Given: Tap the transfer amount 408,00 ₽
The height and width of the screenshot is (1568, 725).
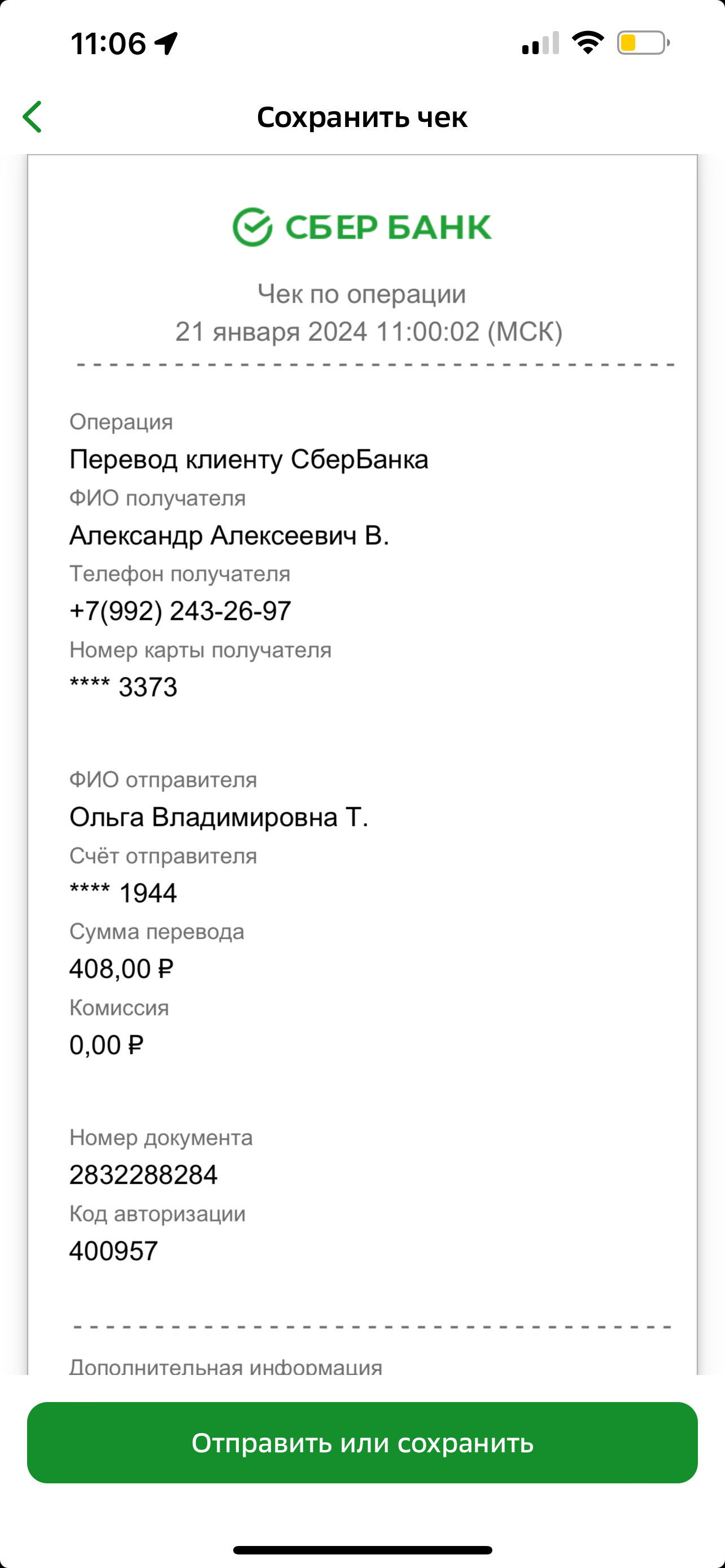Looking at the screenshot, I should point(121,969).
